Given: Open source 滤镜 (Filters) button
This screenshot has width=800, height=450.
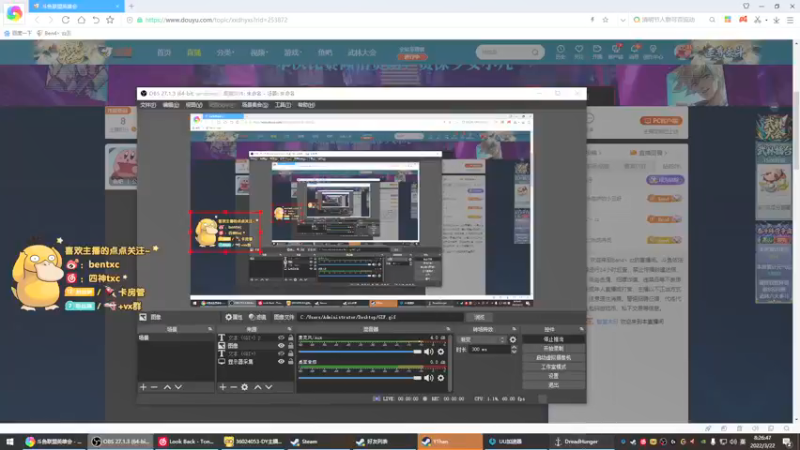Looking at the screenshot, I should pyautogui.click(x=258, y=317).
